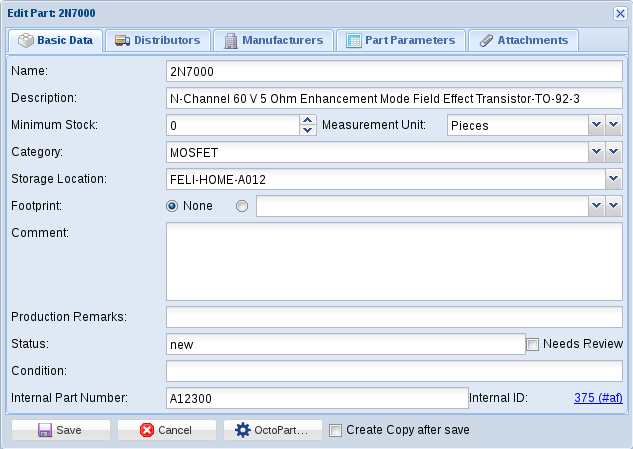Expand first Category dropdown arrow
The height and width of the screenshot is (449, 633).
click(596, 152)
